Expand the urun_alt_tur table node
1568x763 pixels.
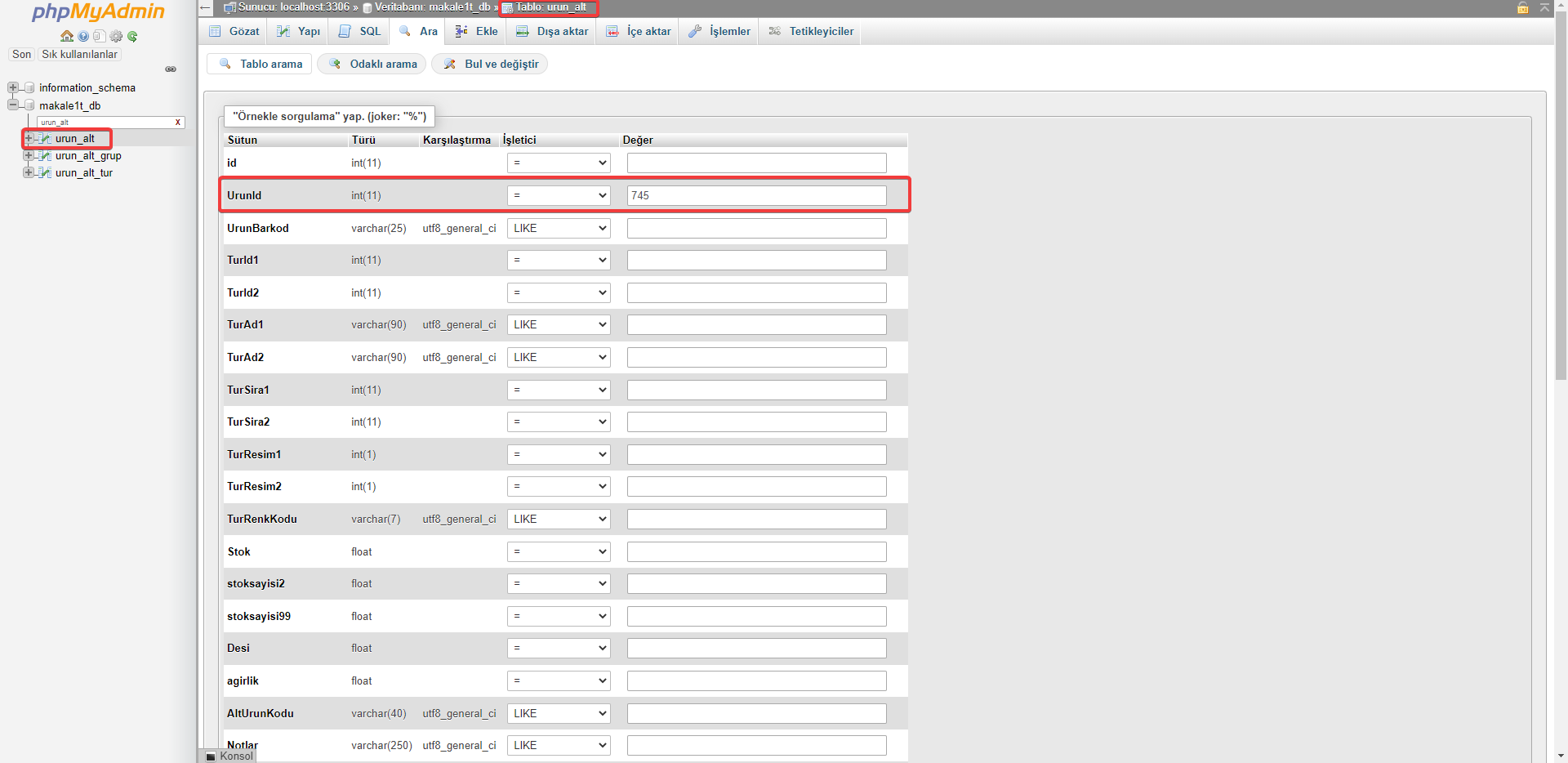tap(29, 172)
